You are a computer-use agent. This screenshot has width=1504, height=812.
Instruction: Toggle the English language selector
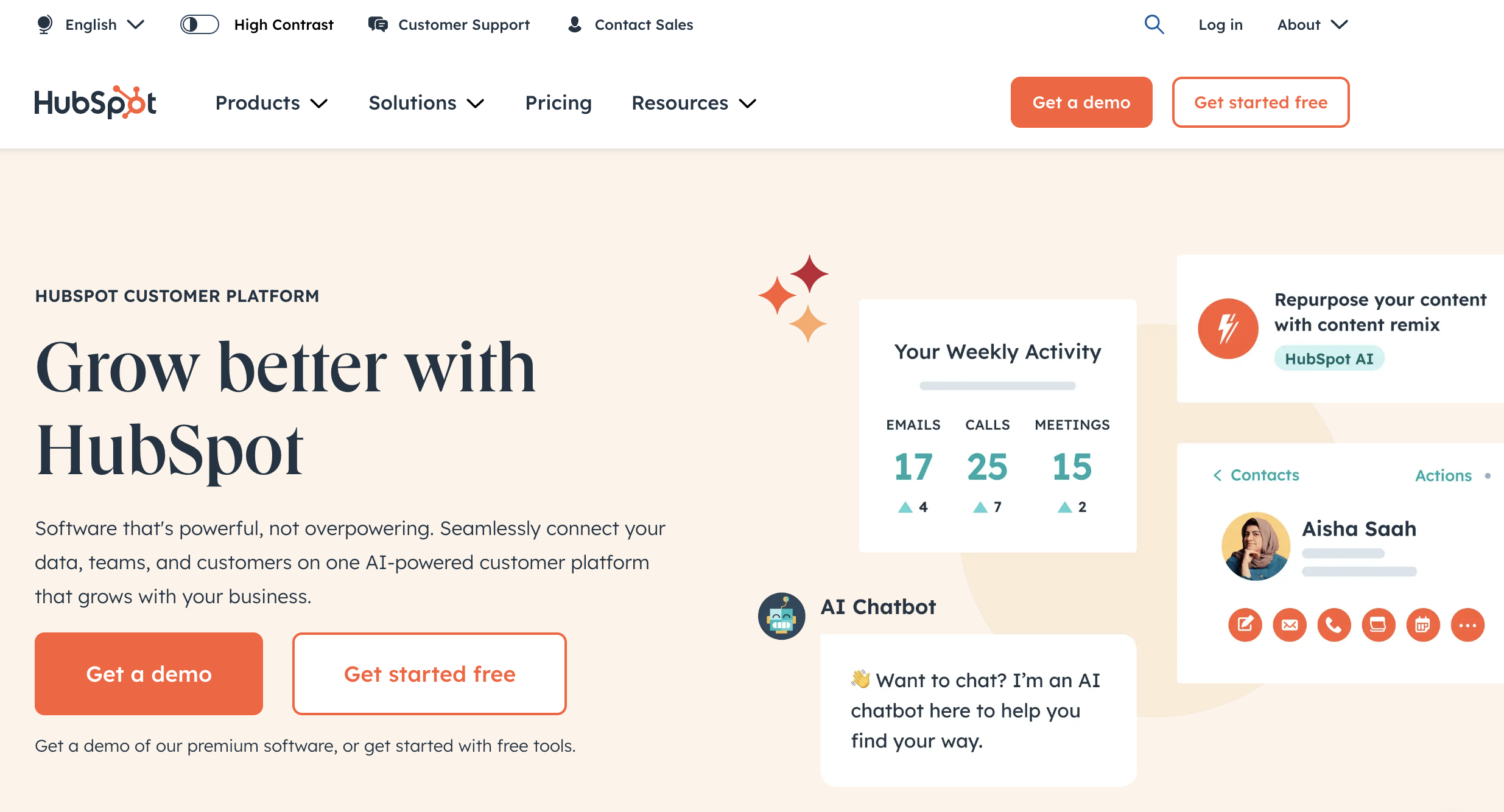tap(90, 25)
